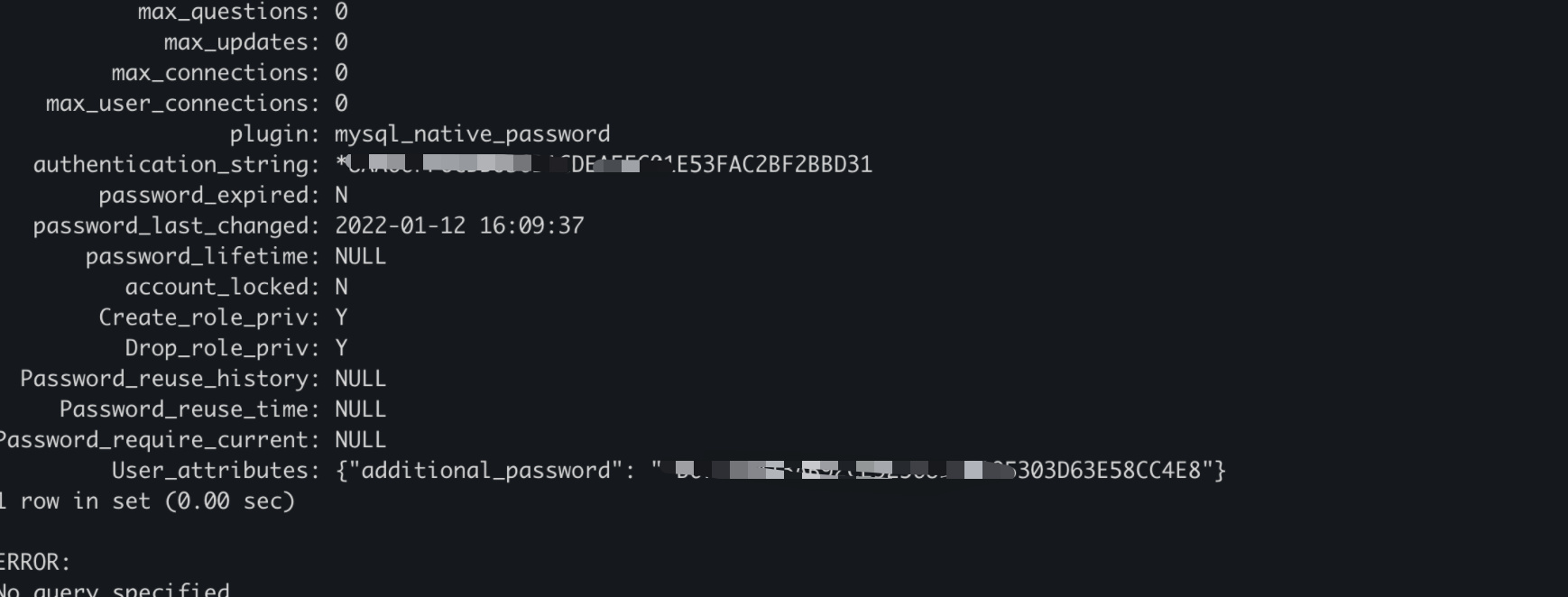The height and width of the screenshot is (597, 1568).
Task: Click the password_lifetime NULL value
Action: [360, 256]
